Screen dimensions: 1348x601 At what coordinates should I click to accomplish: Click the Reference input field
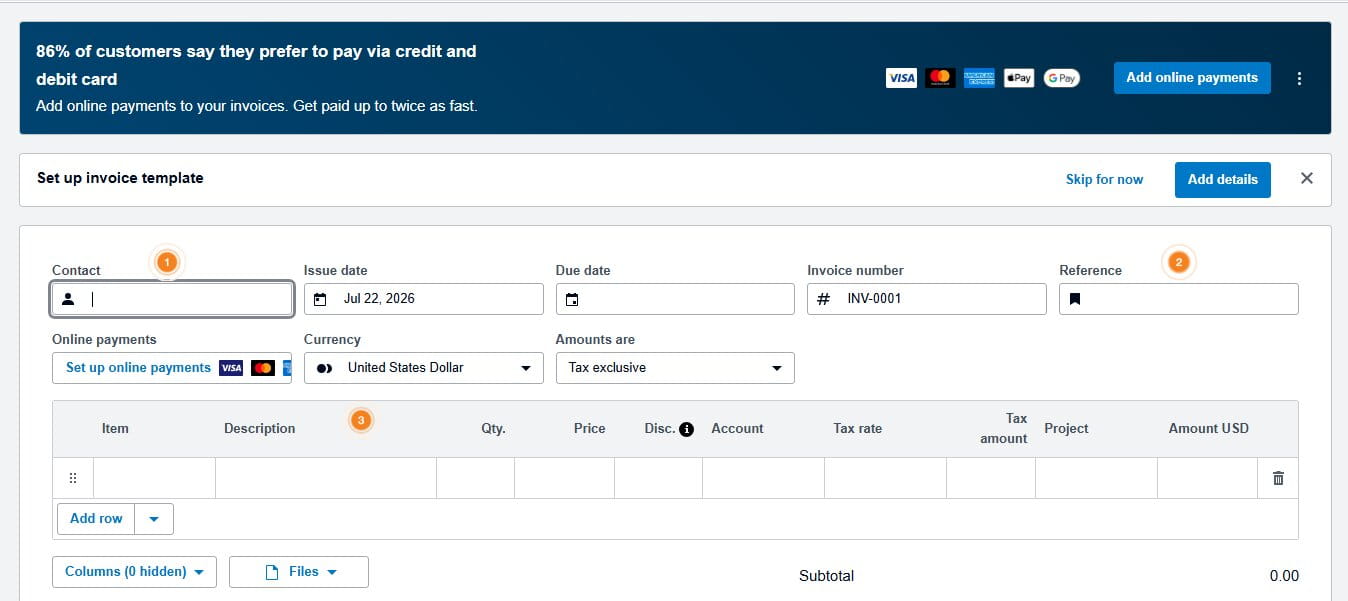[x=1179, y=299]
